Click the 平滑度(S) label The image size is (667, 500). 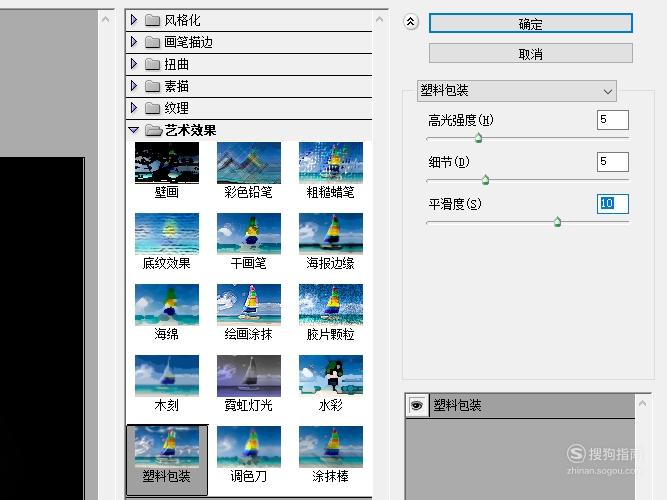point(455,204)
